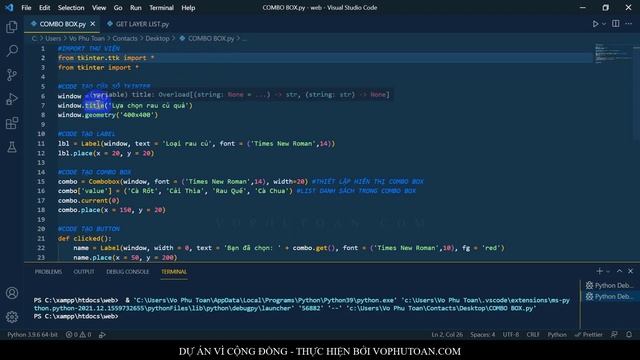Open the View menu
The image size is (640, 360).
pyautogui.click(x=99, y=8)
